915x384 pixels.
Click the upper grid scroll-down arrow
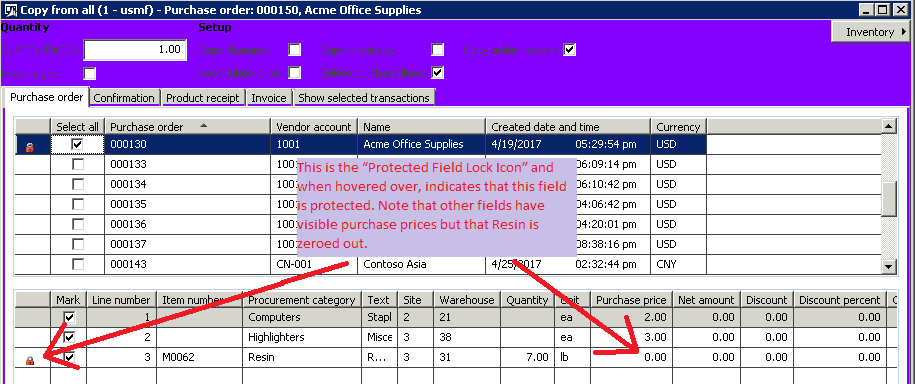coord(888,266)
